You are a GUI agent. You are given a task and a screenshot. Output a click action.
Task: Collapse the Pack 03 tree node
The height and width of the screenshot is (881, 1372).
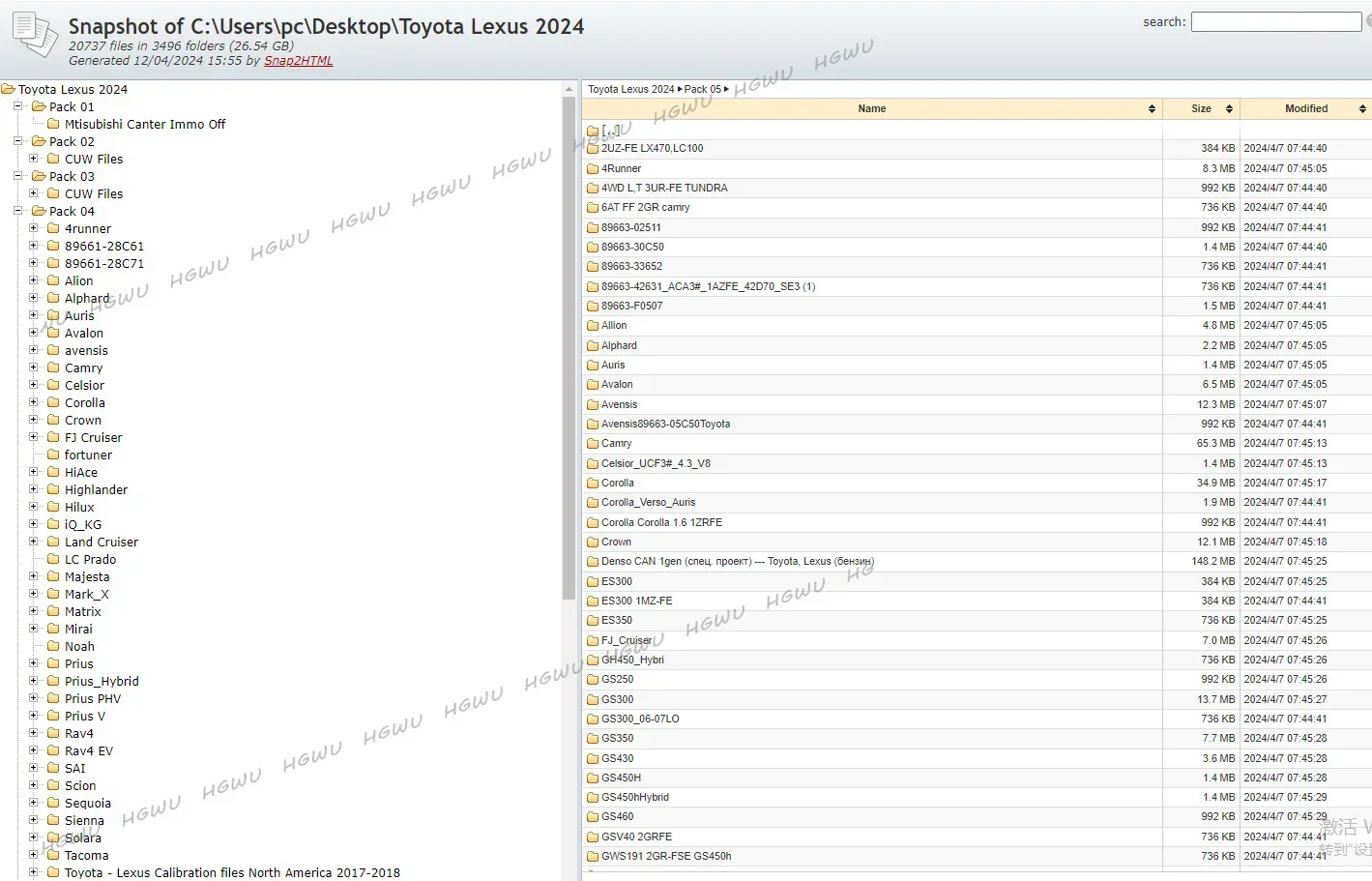pos(17,176)
